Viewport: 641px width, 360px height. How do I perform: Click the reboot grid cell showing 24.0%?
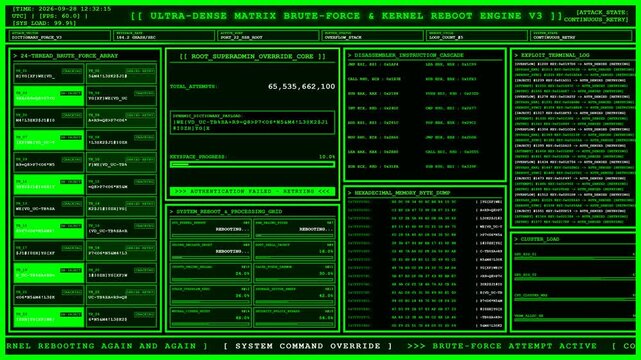click(x=211, y=273)
